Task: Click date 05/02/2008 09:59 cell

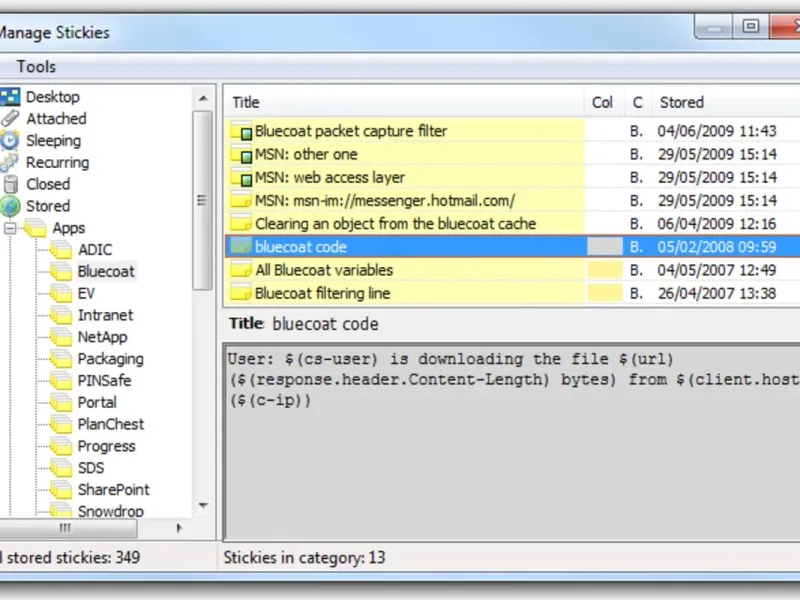Action: (x=717, y=247)
